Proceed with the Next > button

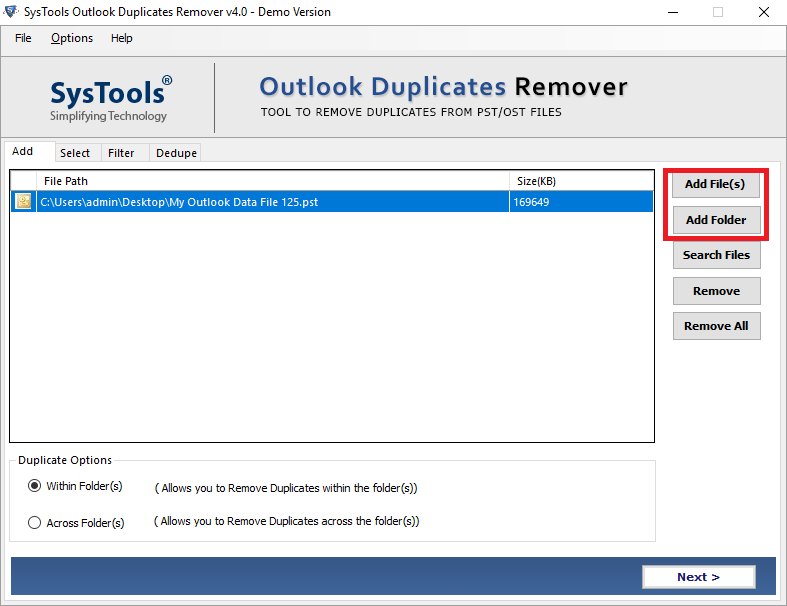[699, 577]
